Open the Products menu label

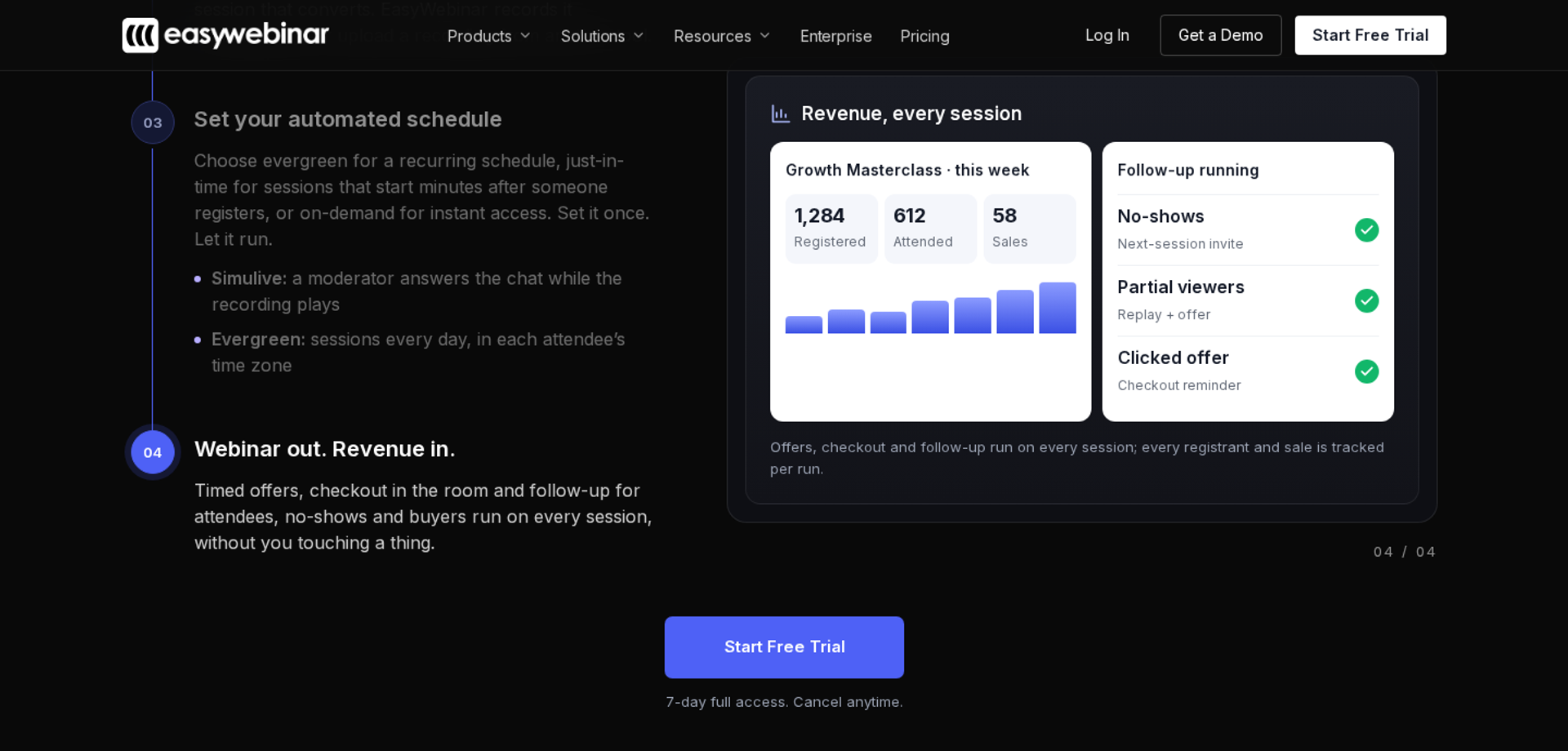tap(479, 36)
